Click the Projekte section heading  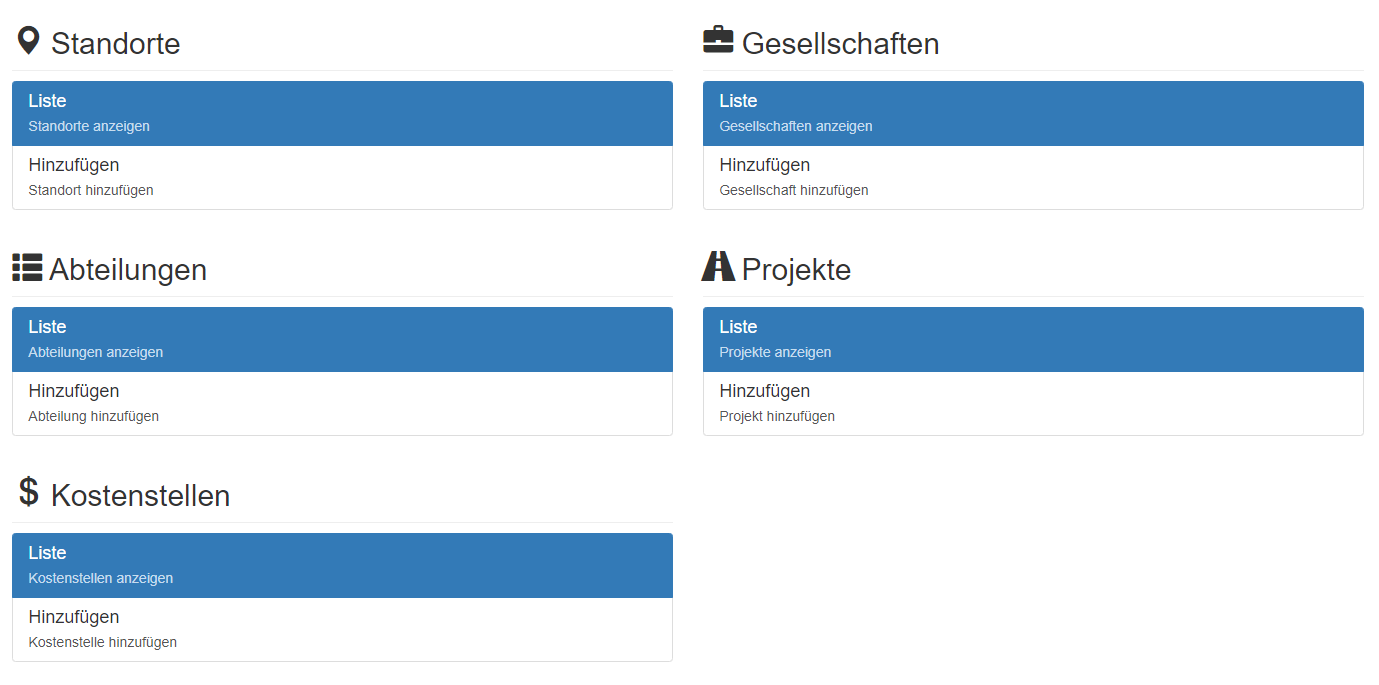click(796, 270)
